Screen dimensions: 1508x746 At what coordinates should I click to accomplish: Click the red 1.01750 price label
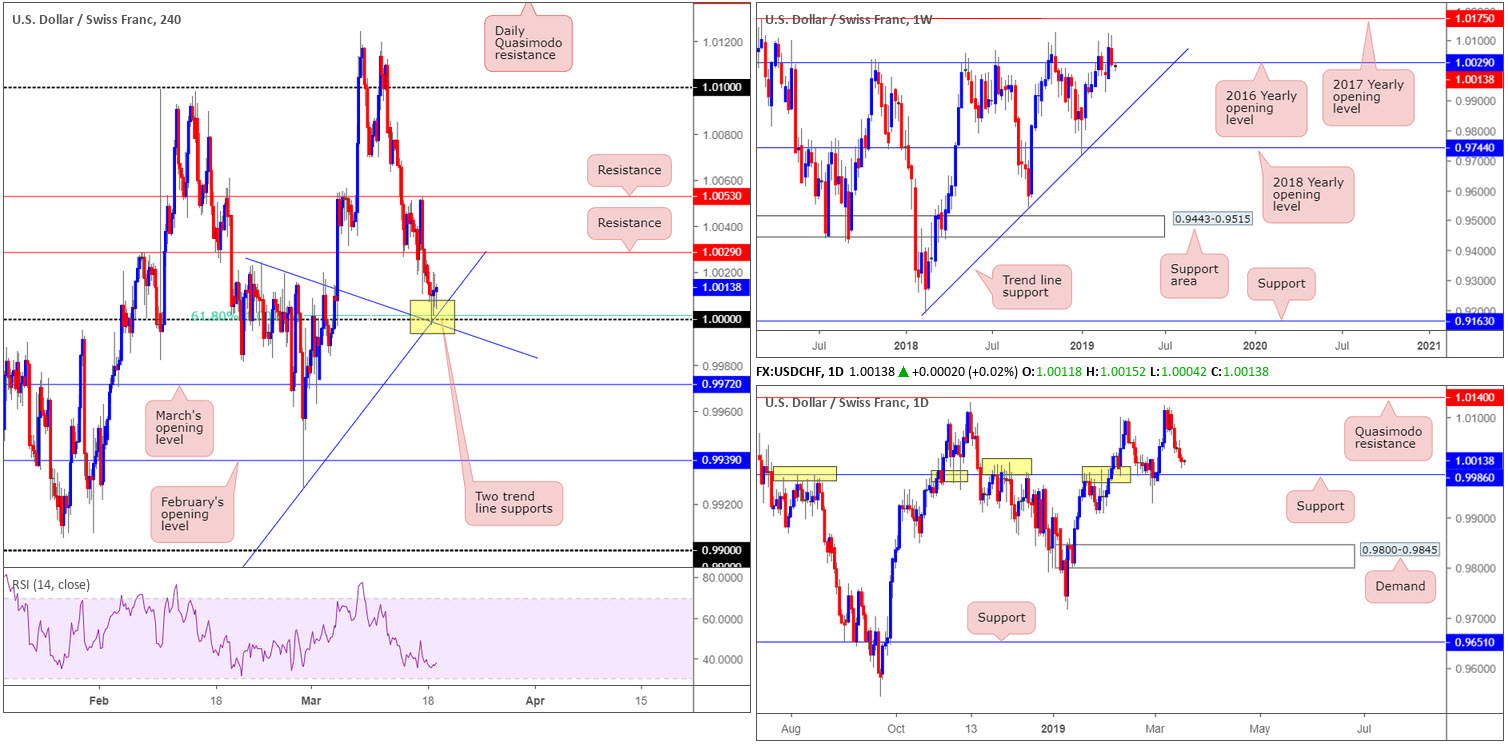tap(1474, 18)
